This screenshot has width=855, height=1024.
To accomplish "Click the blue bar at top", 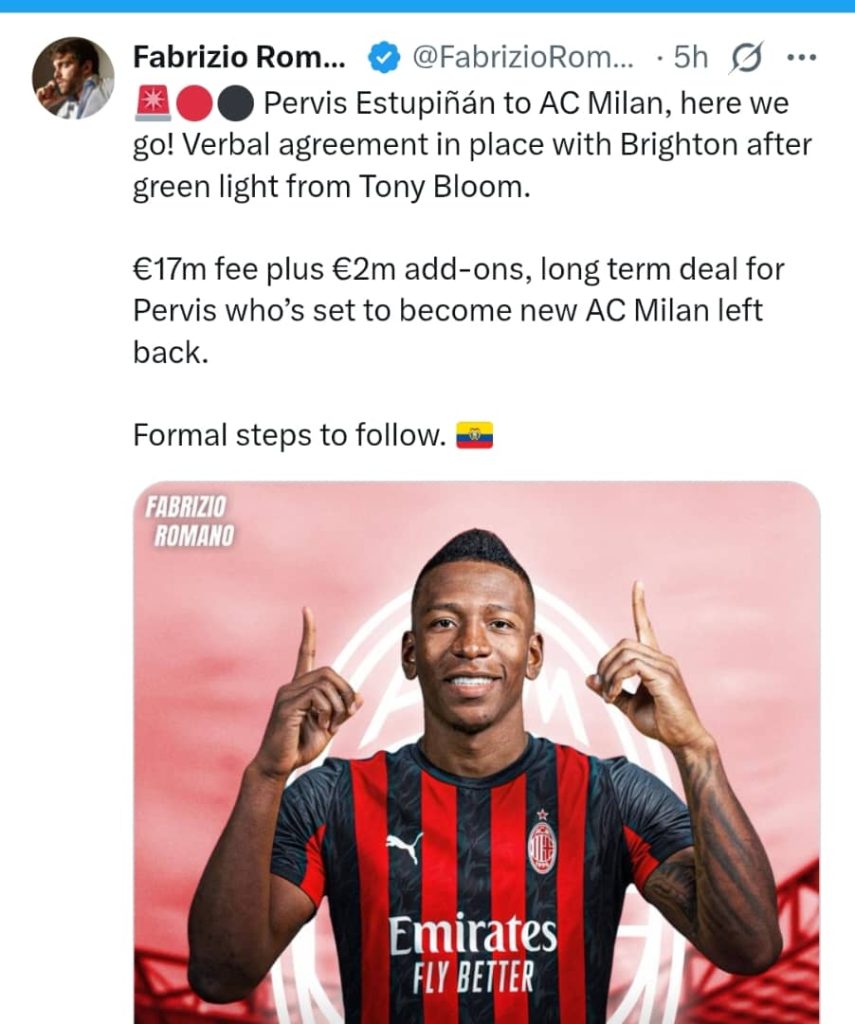I will [x=427, y=6].
